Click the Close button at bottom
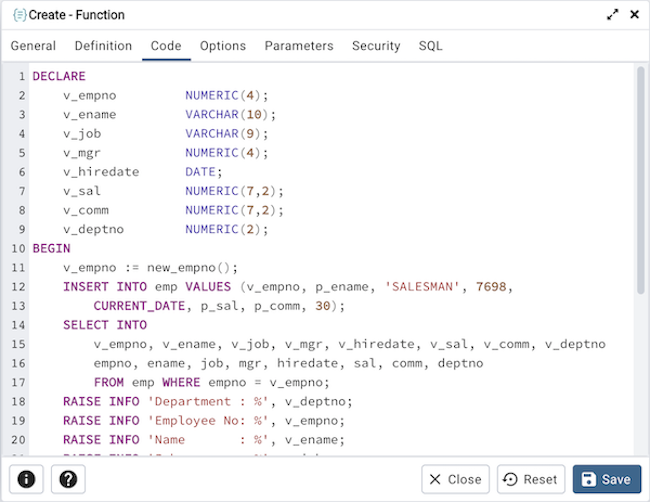Screen dimensions: 650x502 click(455, 479)
